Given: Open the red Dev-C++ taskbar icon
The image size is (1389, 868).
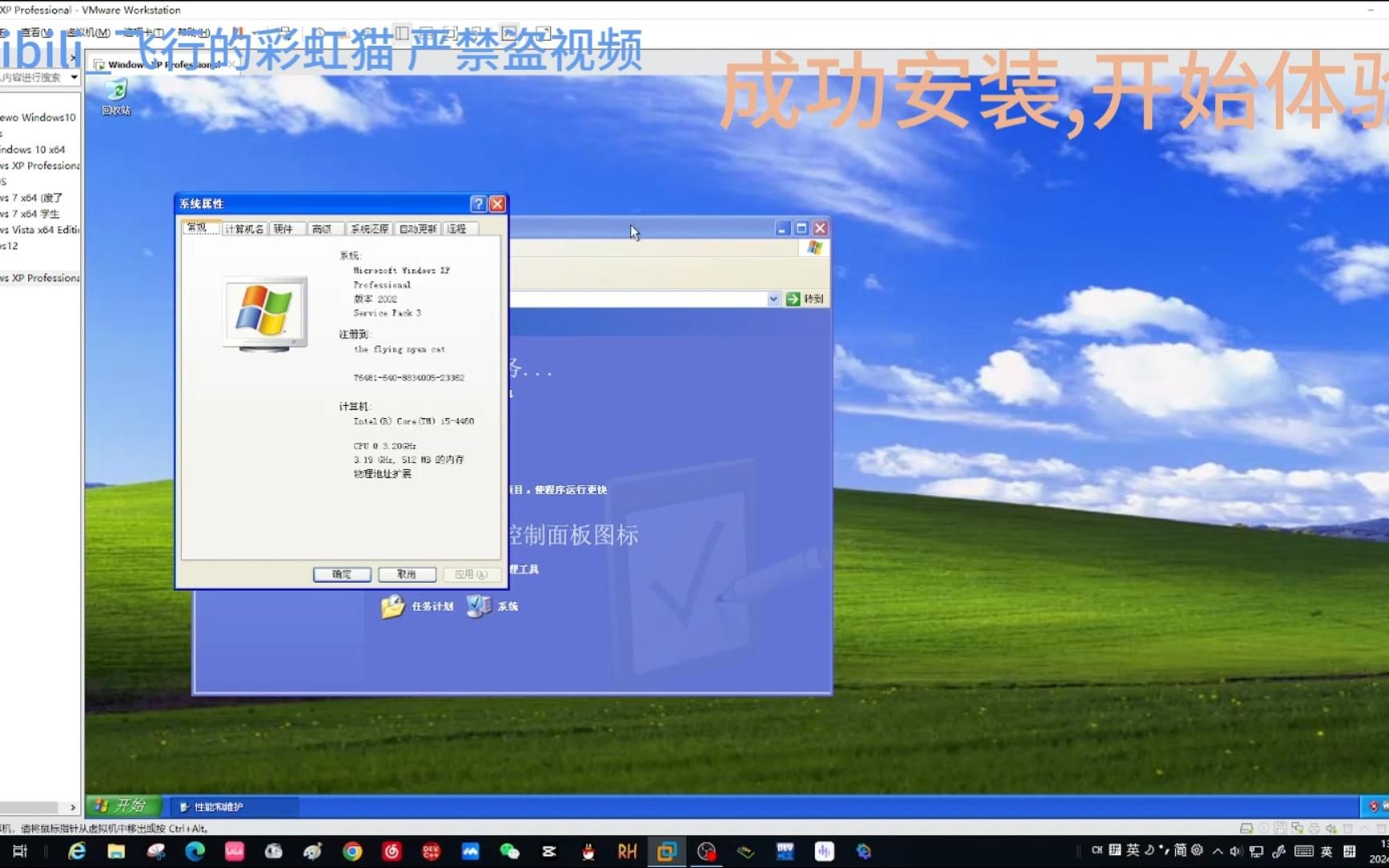Looking at the screenshot, I should coord(431,852).
